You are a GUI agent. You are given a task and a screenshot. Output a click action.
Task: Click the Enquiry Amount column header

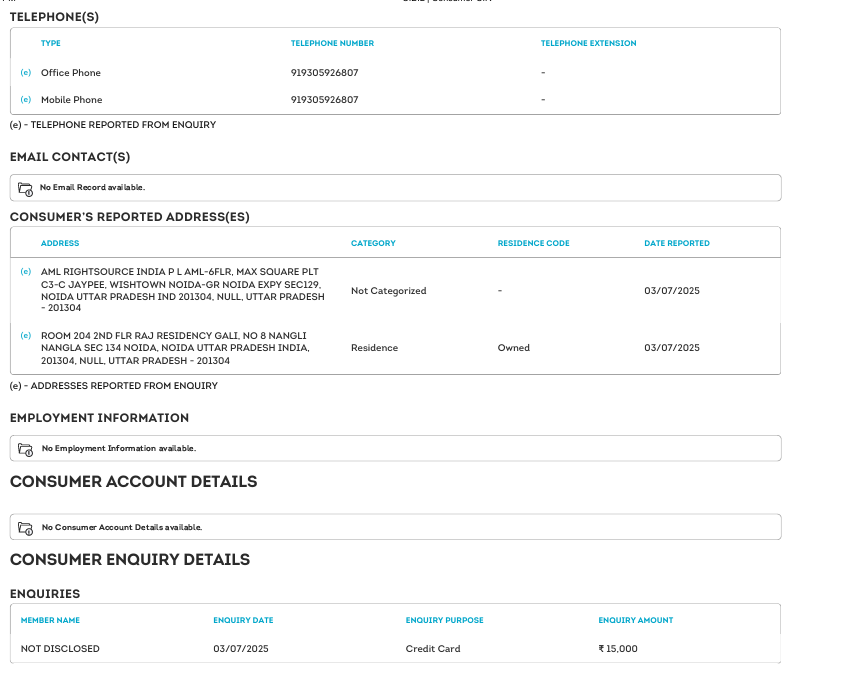(x=635, y=620)
